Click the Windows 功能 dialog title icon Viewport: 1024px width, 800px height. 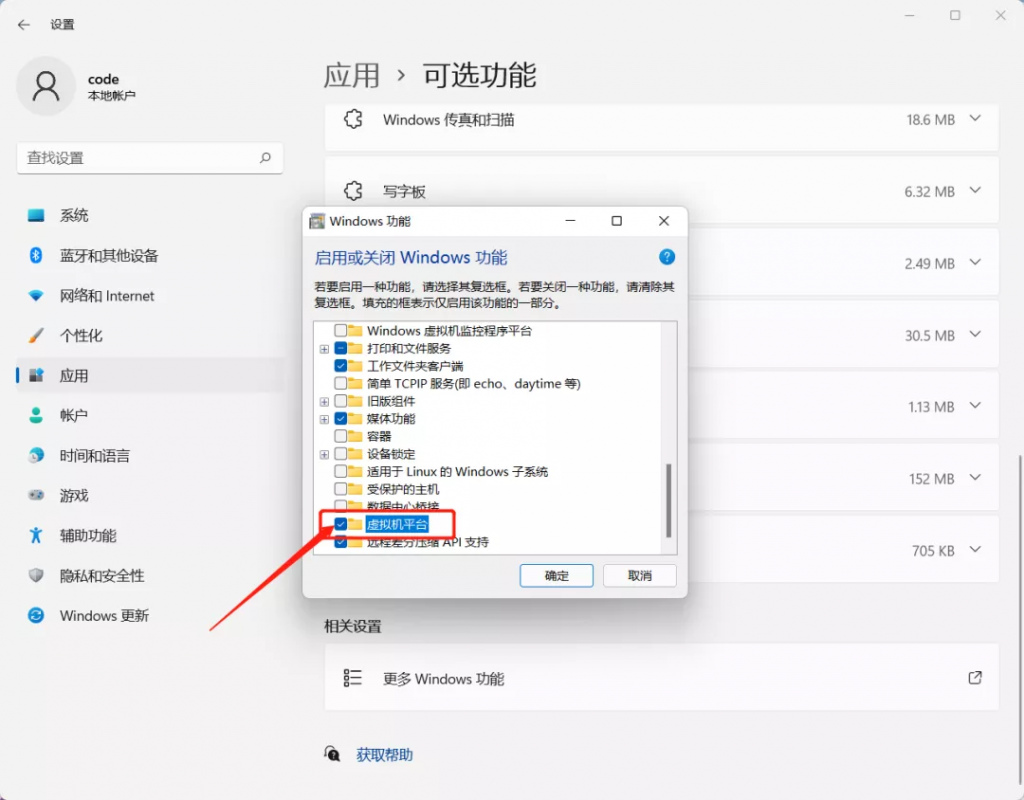coord(317,221)
